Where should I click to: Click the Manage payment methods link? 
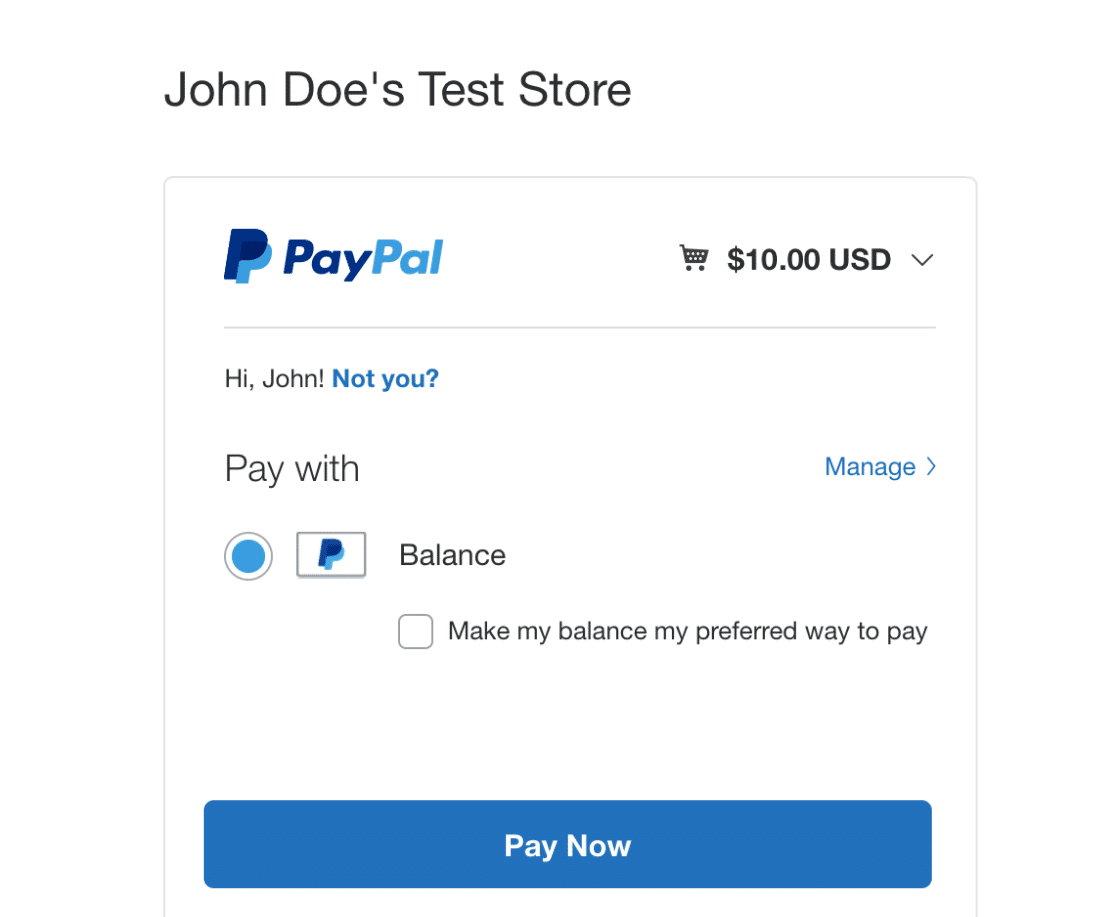(869, 466)
